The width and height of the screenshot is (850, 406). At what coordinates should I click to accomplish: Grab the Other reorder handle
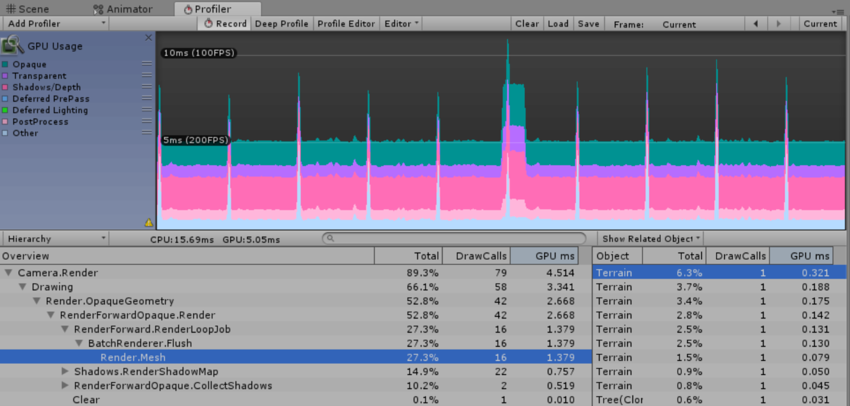click(x=146, y=132)
